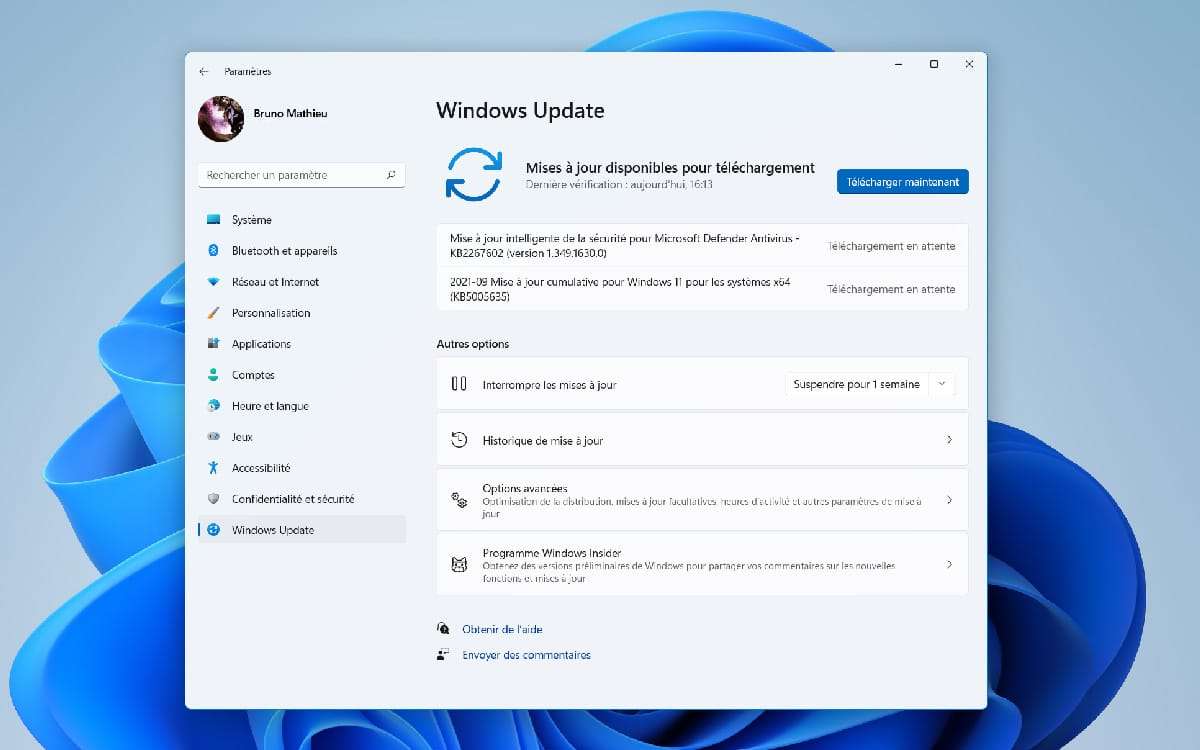Open Réseau et Internet settings label
The image size is (1200, 750).
[276, 282]
